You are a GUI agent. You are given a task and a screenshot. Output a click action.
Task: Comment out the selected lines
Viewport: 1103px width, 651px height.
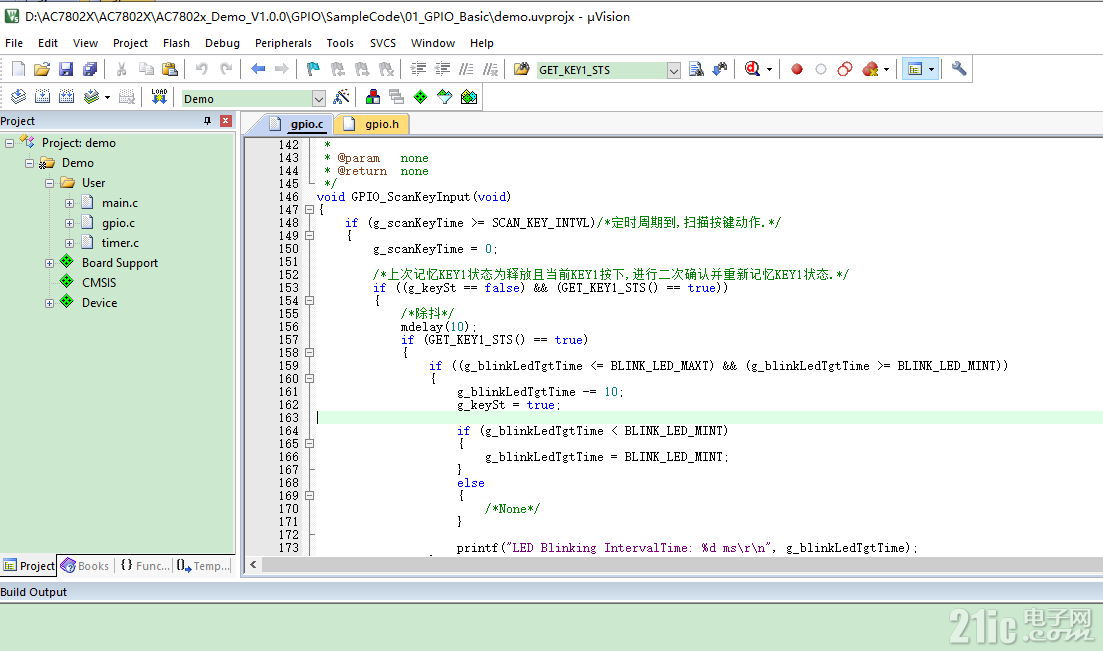(466, 69)
